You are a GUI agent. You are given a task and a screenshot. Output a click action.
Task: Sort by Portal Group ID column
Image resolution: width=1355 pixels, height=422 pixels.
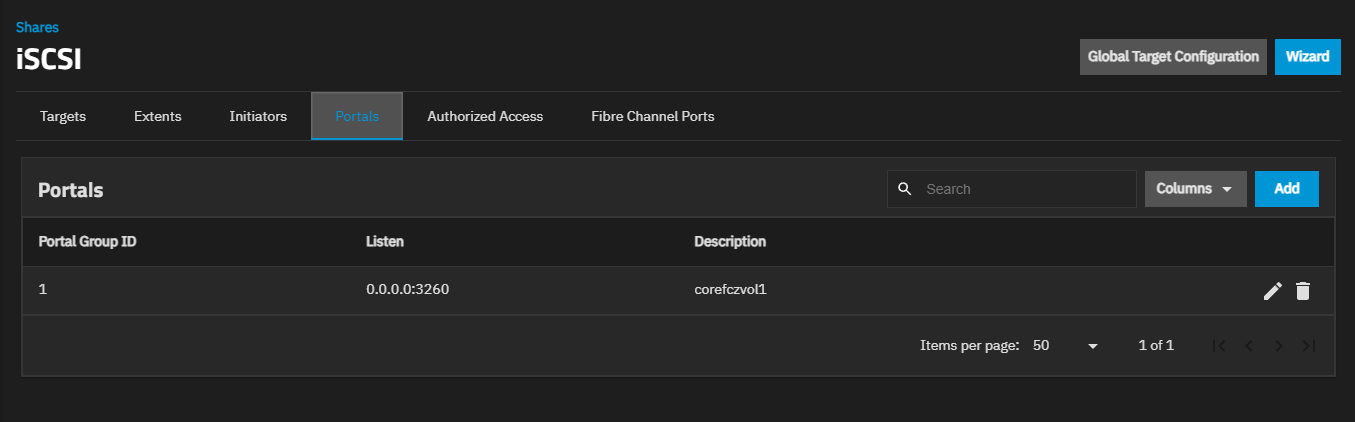[87, 242]
